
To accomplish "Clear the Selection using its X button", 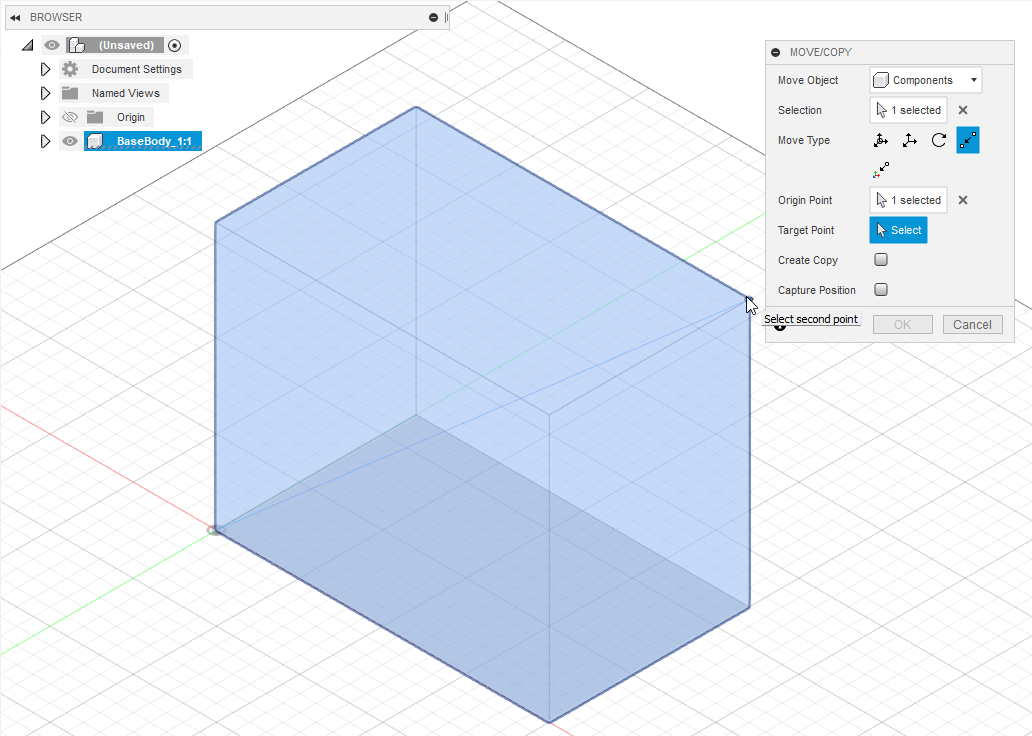I will click(x=962, y=110).
